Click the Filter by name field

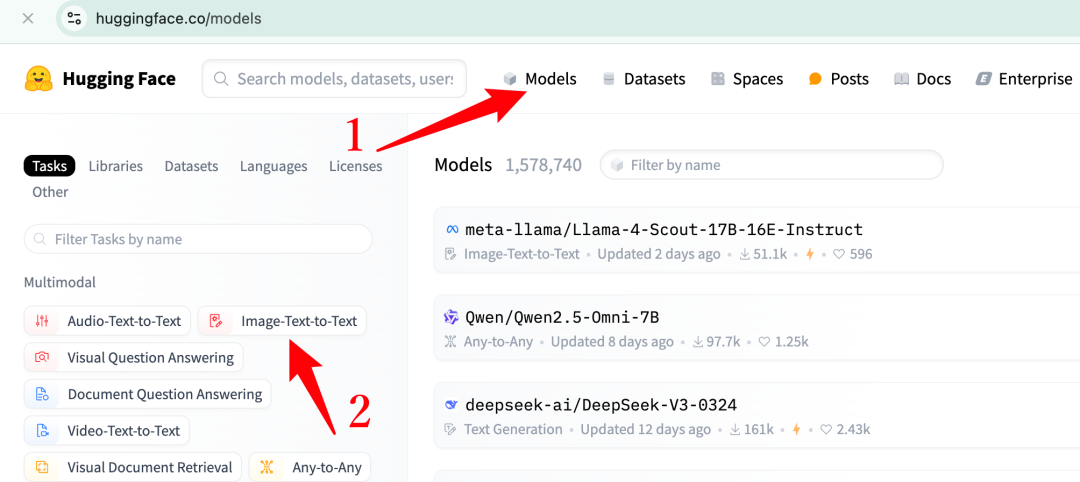pyautogui.click(x=771, y=165)
